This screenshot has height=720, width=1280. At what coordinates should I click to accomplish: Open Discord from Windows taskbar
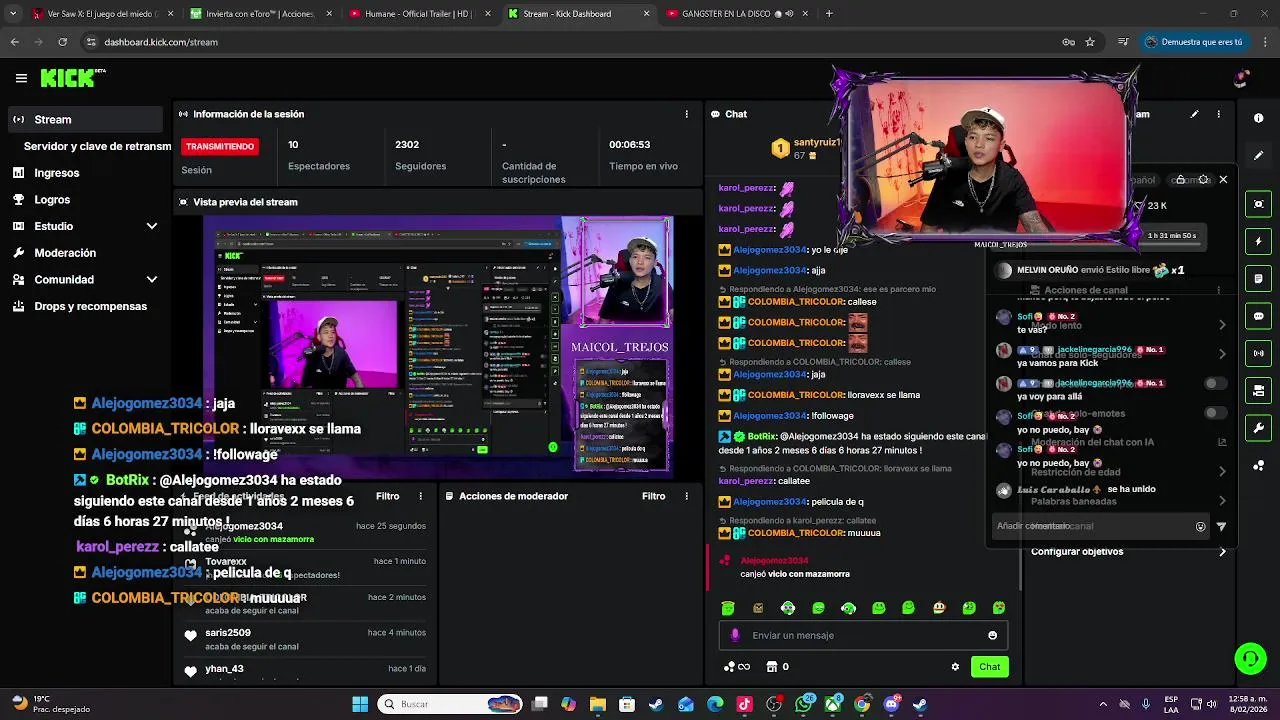[x=892, y=704]
